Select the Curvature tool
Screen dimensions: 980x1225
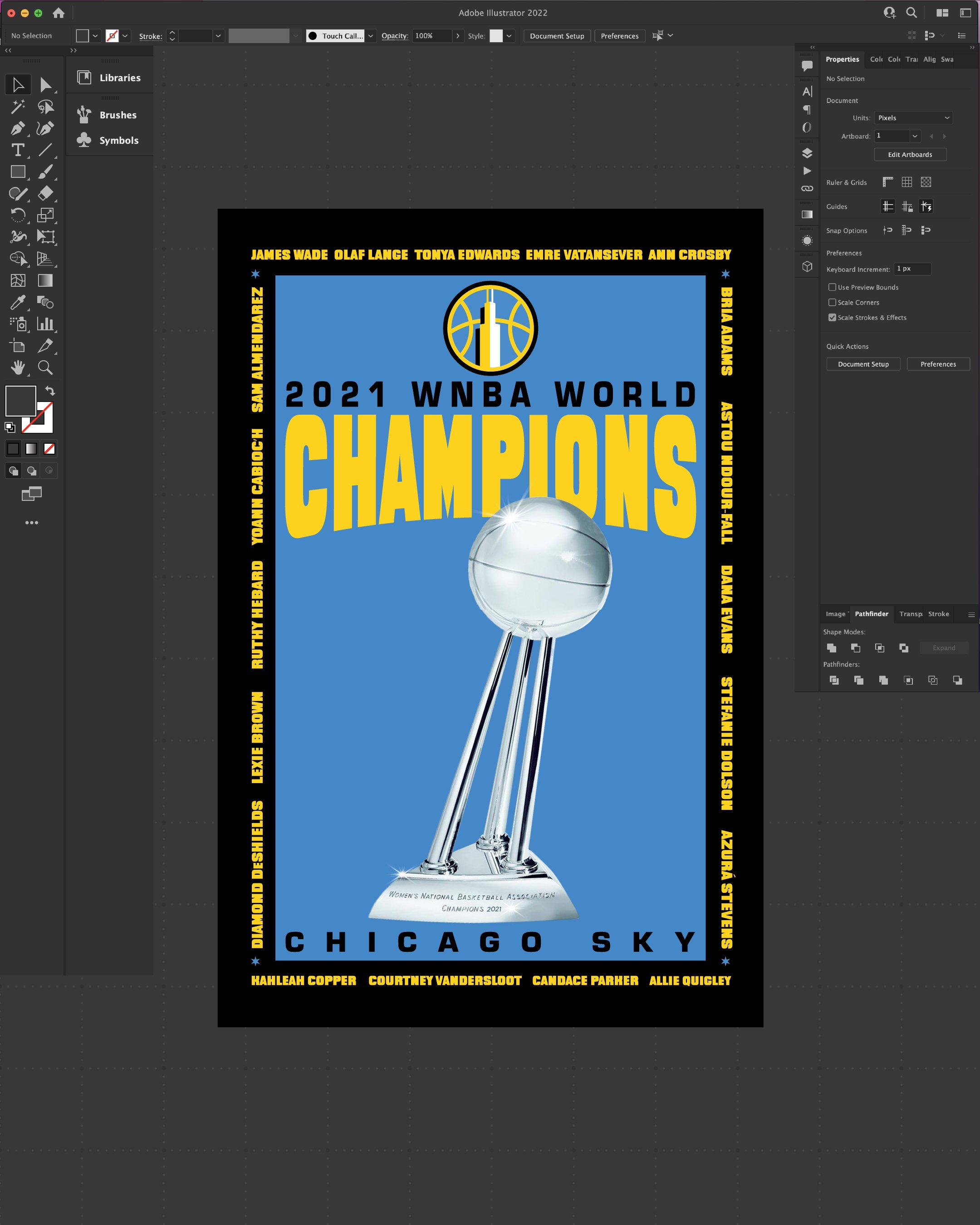45,128
